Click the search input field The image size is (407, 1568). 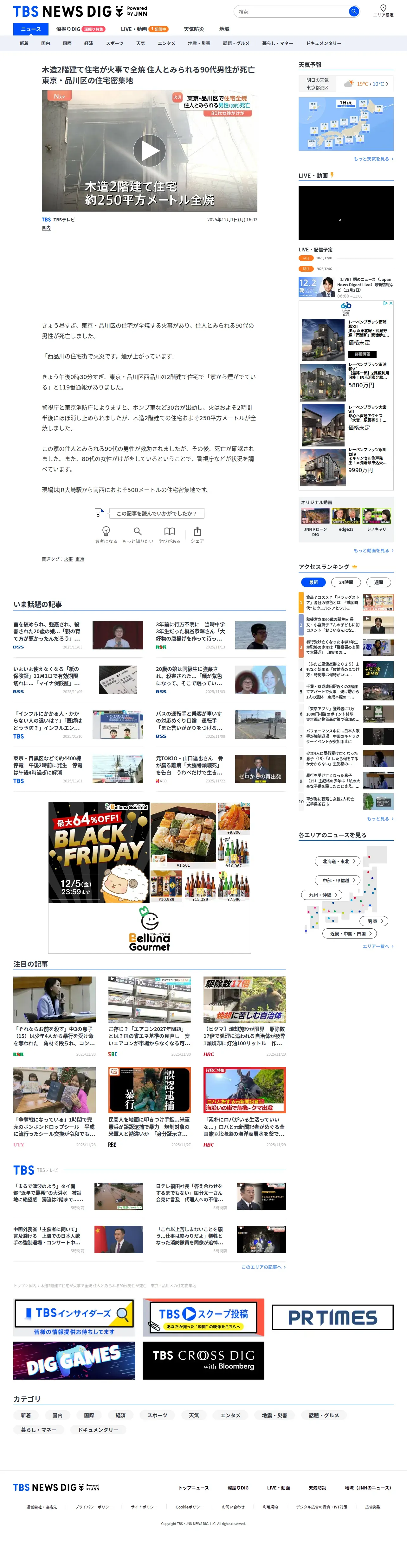[x=291, y=12]
